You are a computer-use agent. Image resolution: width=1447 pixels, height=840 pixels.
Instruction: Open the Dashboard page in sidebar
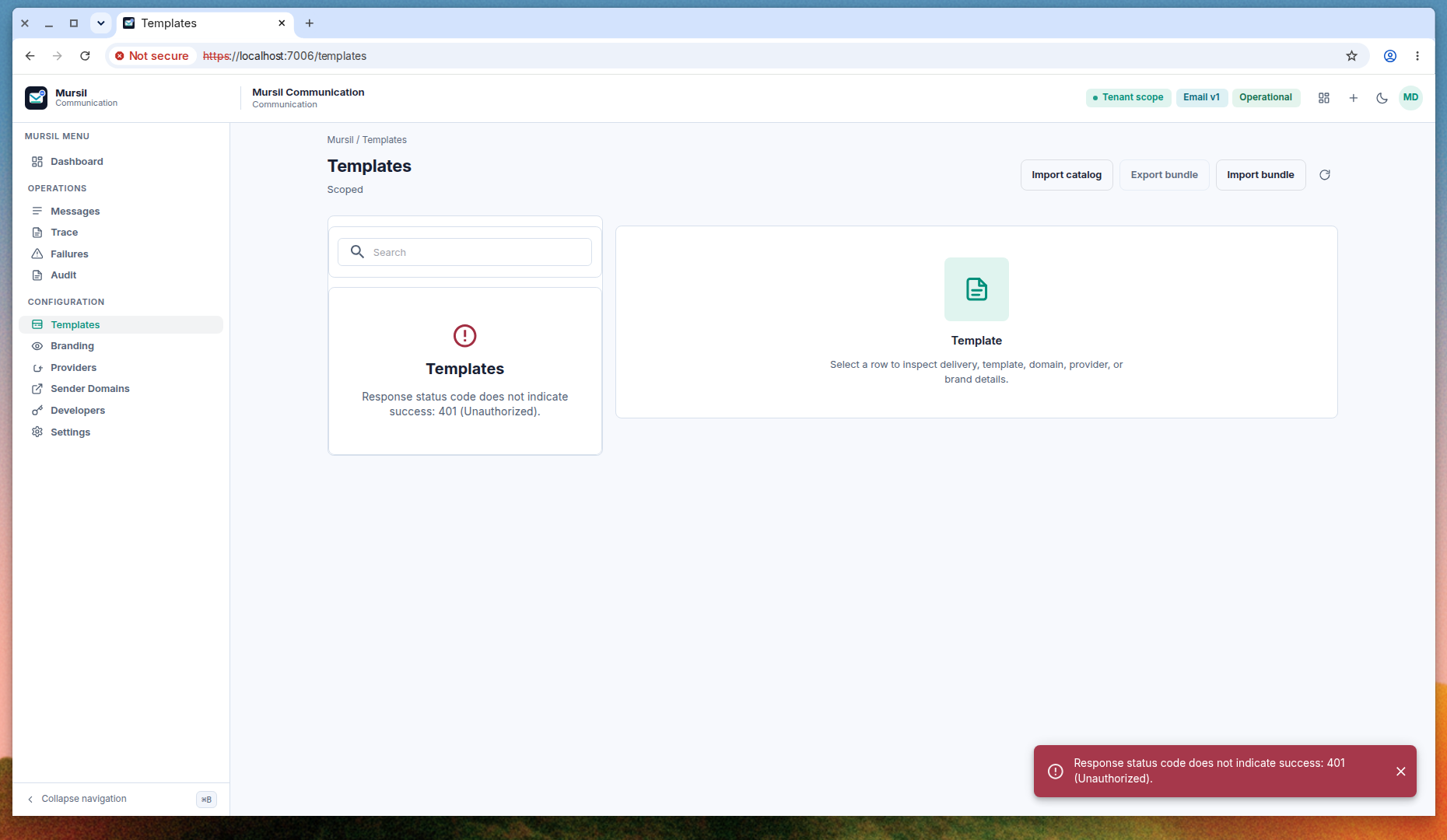121,162
